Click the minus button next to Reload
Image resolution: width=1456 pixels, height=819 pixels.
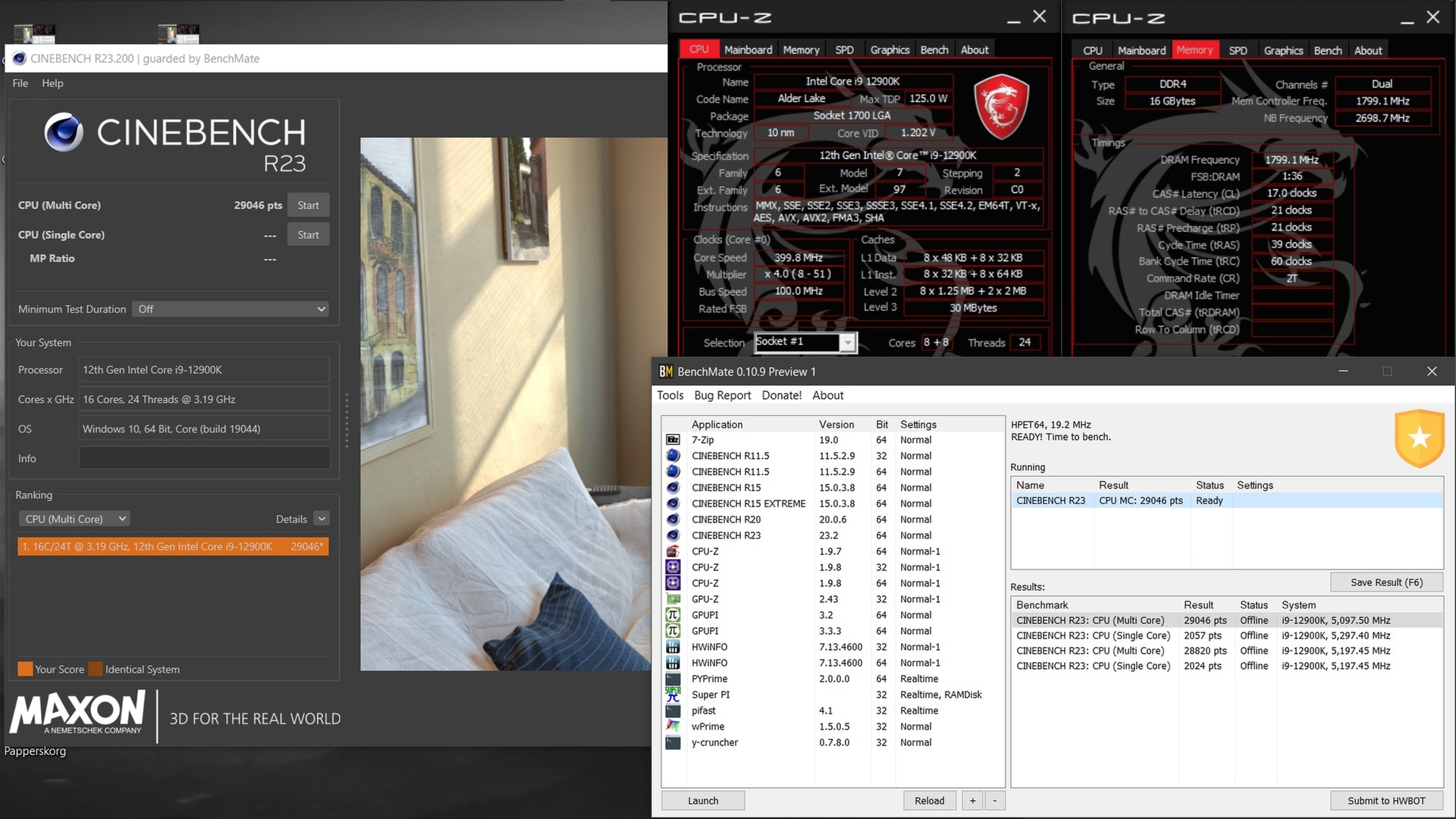(x=995, y=801)
